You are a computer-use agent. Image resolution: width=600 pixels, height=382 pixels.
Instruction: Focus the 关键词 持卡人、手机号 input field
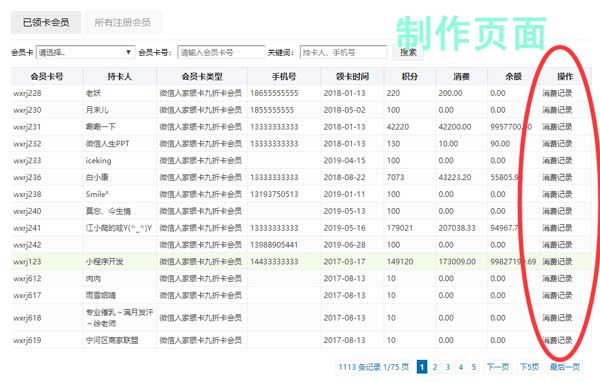[344, 52]
